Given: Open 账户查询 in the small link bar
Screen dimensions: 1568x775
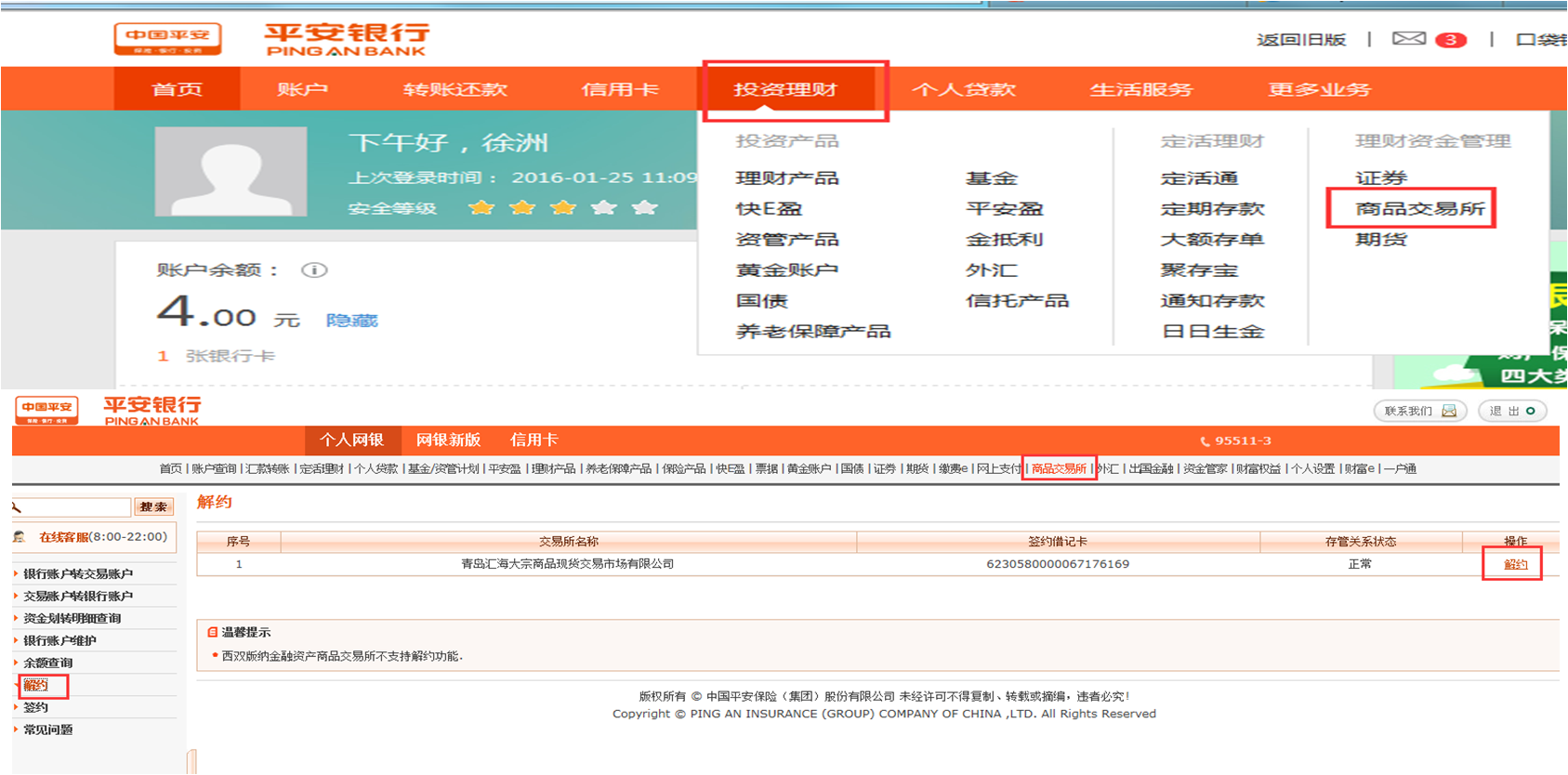Looking at the screenshot, I should pyautogui.click(x=214, y=468).
